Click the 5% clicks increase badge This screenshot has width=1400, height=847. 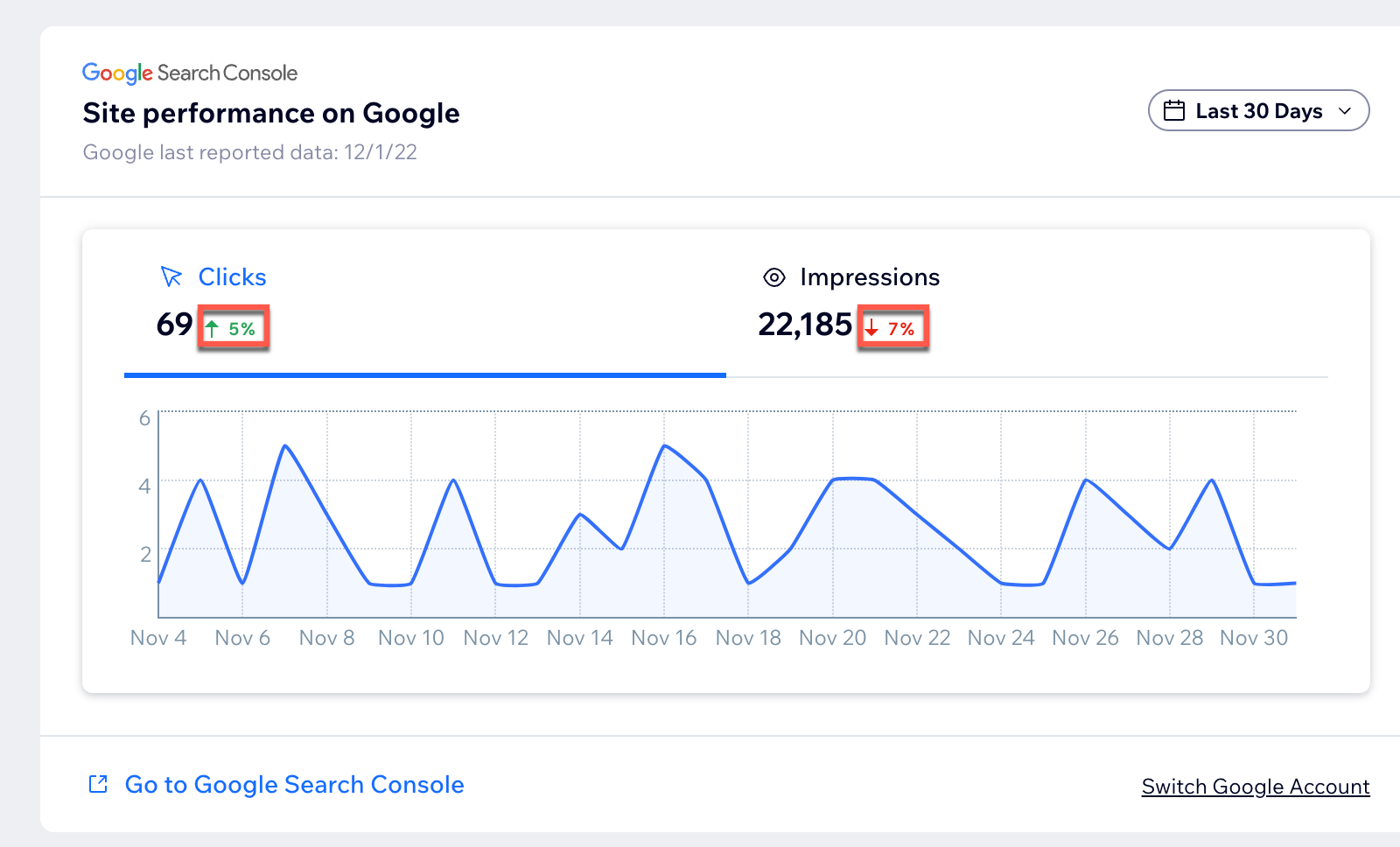[x=234, y=329]
